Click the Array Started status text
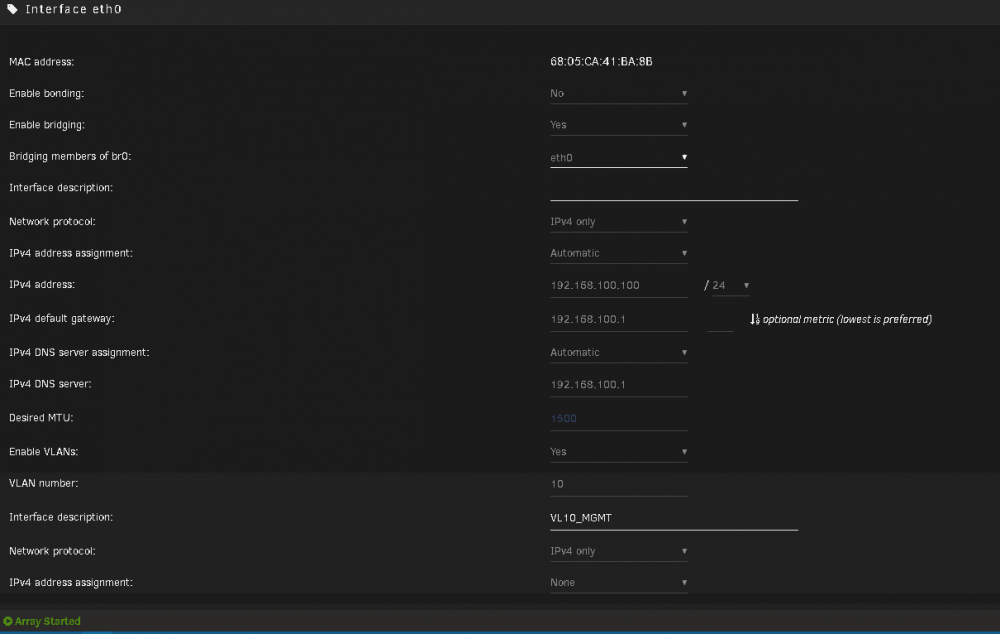Image resolution: width=1000 pixels, height=634 pixels. (x=48, y=621)
